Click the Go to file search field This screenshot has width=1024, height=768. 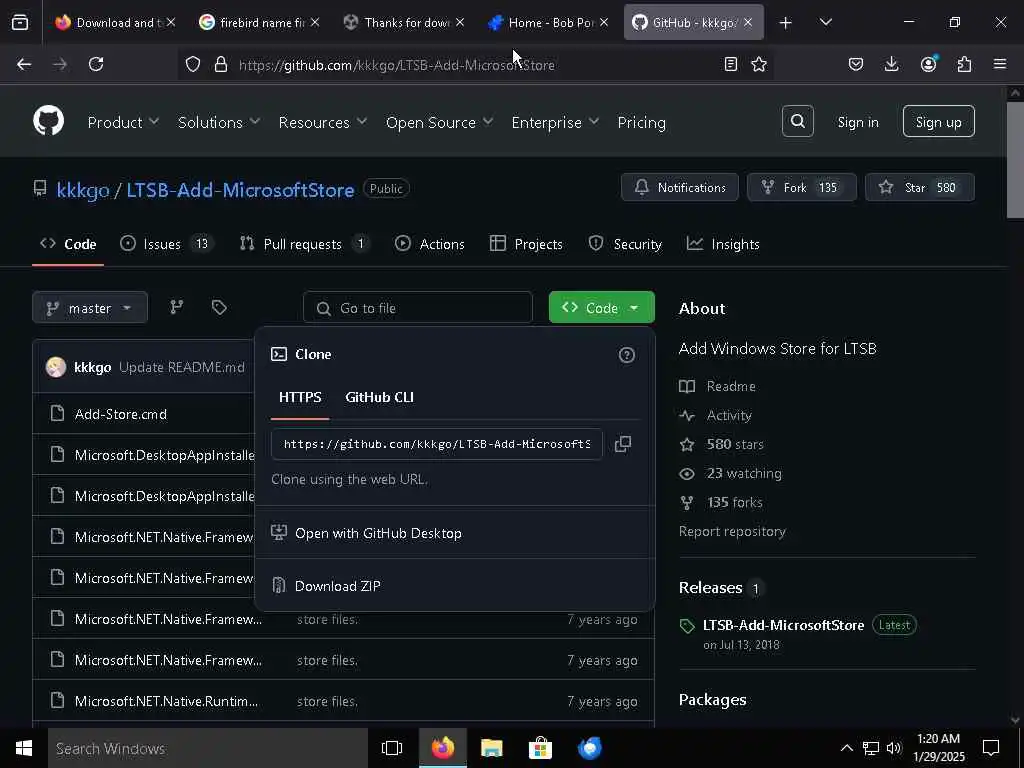(418, 308)
